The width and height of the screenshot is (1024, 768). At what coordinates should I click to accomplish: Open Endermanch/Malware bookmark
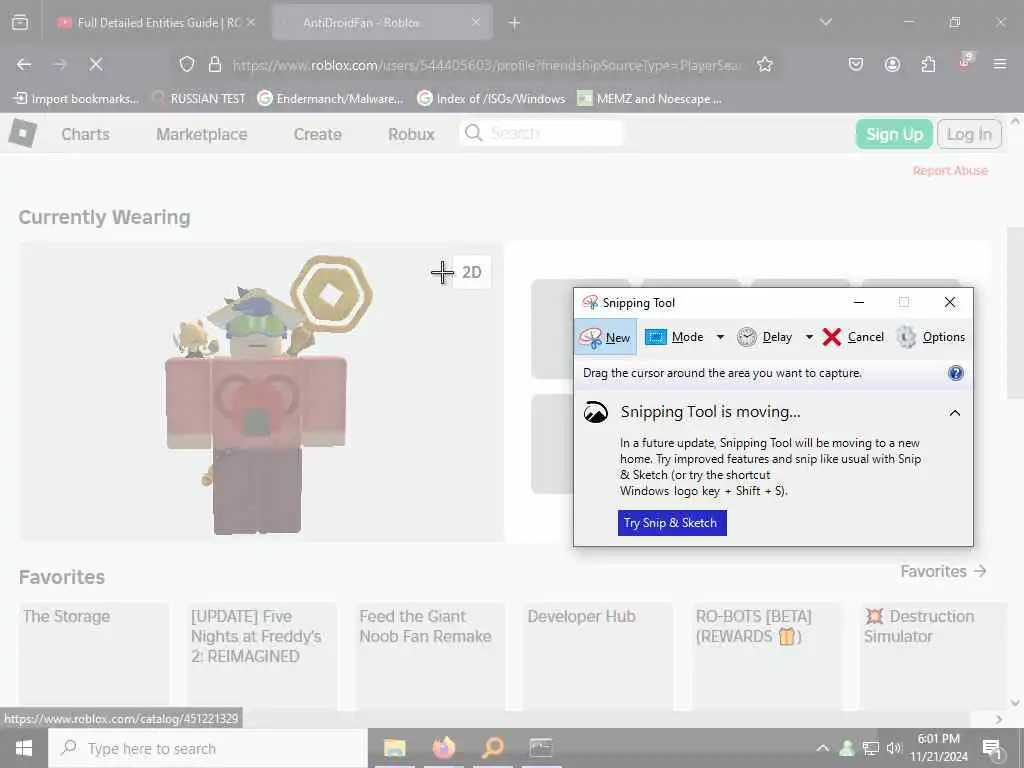pyautogui.click(x=330, y=99)
